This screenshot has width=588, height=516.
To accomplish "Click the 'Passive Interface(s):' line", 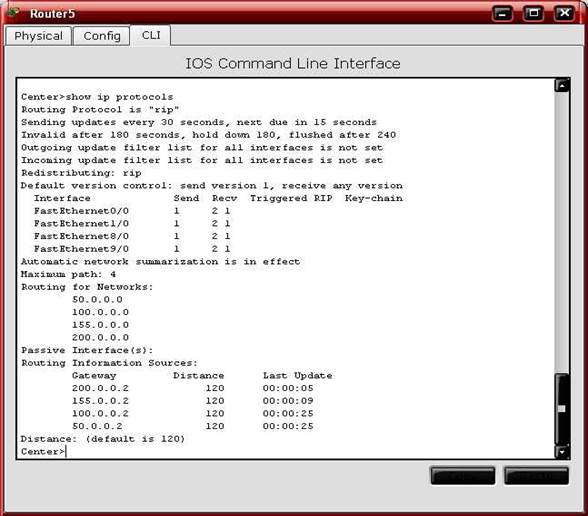I will pos(87,350).
